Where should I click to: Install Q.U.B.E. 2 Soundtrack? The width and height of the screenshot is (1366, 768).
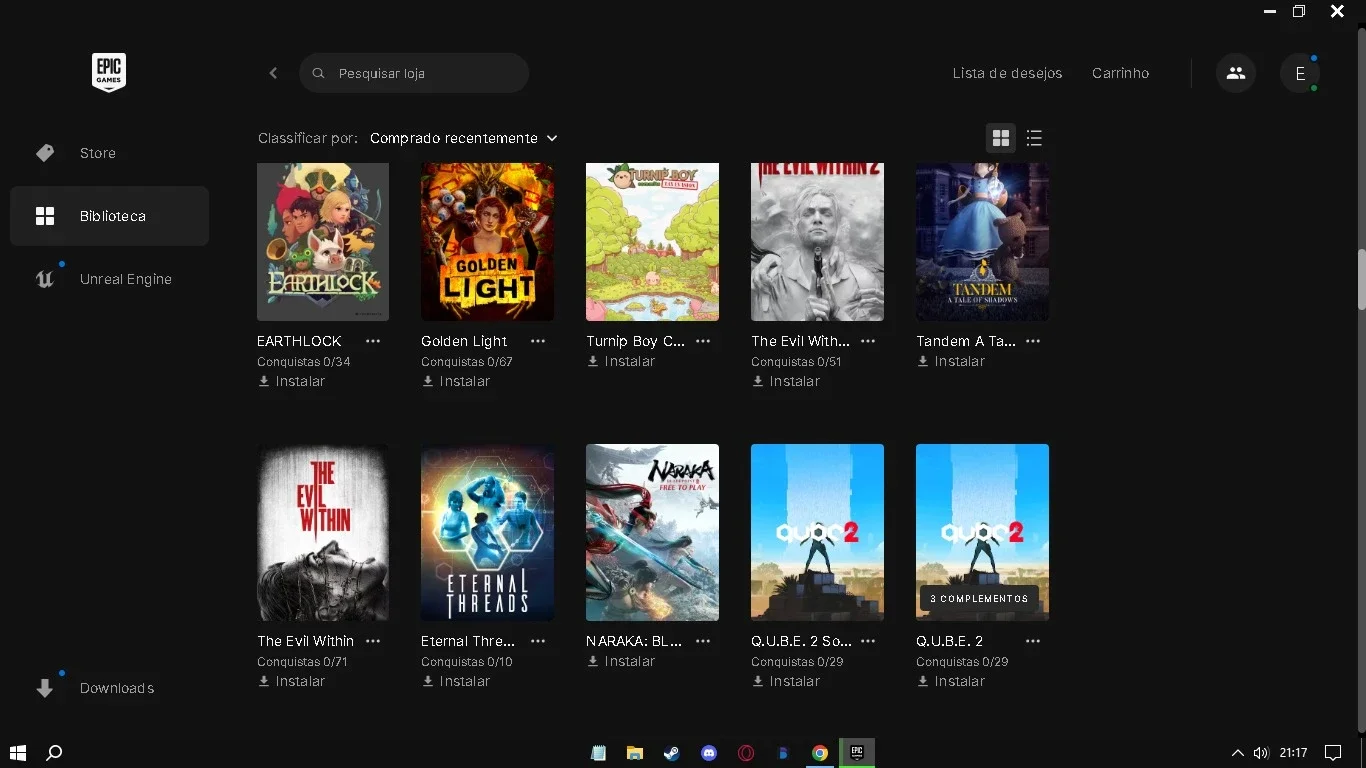[x=786, y=681]
